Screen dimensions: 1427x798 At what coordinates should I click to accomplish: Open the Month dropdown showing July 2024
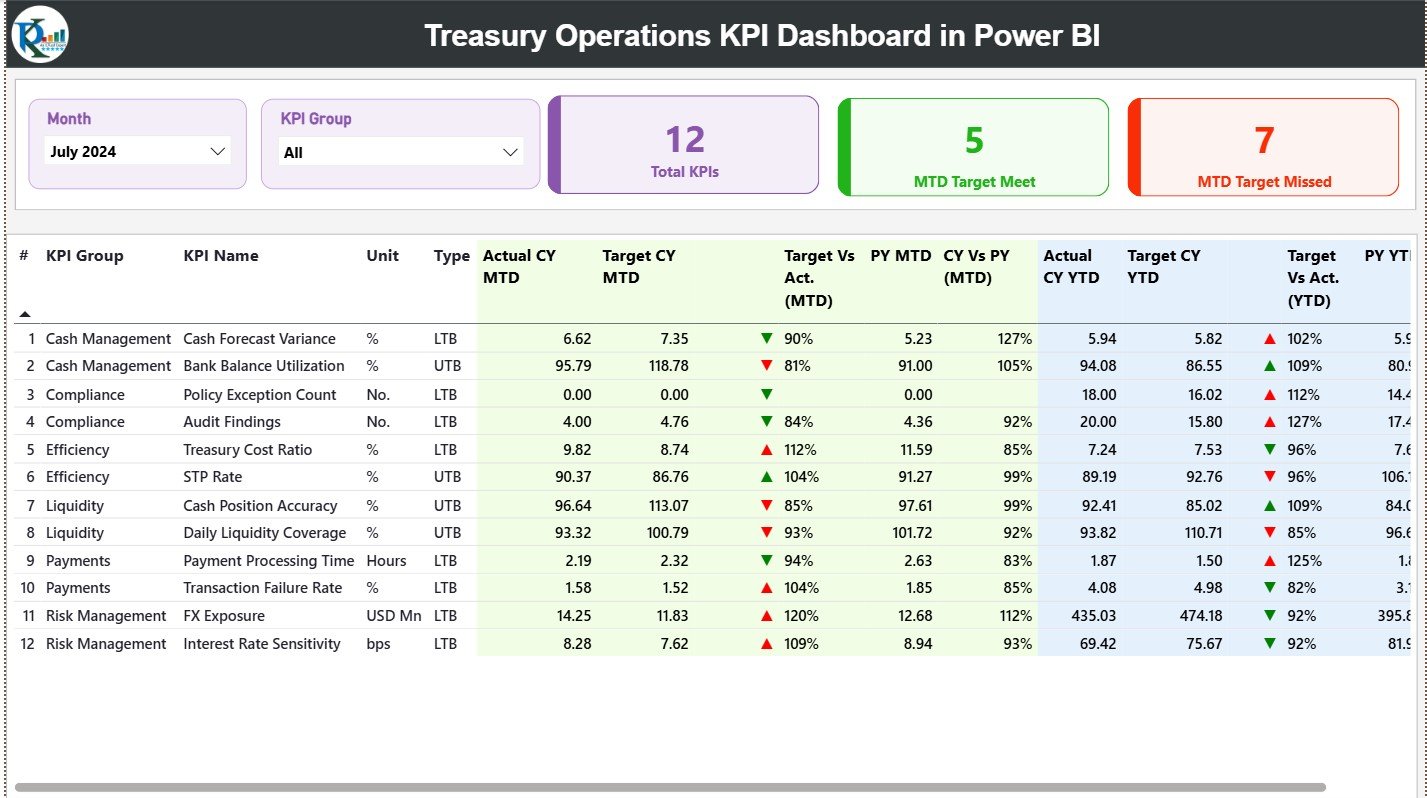tap(137, 151)
